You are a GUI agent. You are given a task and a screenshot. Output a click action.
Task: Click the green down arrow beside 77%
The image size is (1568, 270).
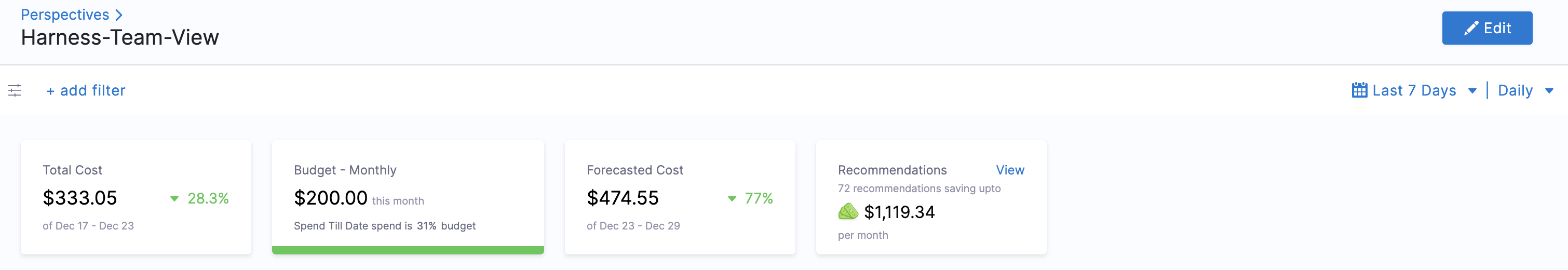(x=732, y=199)
